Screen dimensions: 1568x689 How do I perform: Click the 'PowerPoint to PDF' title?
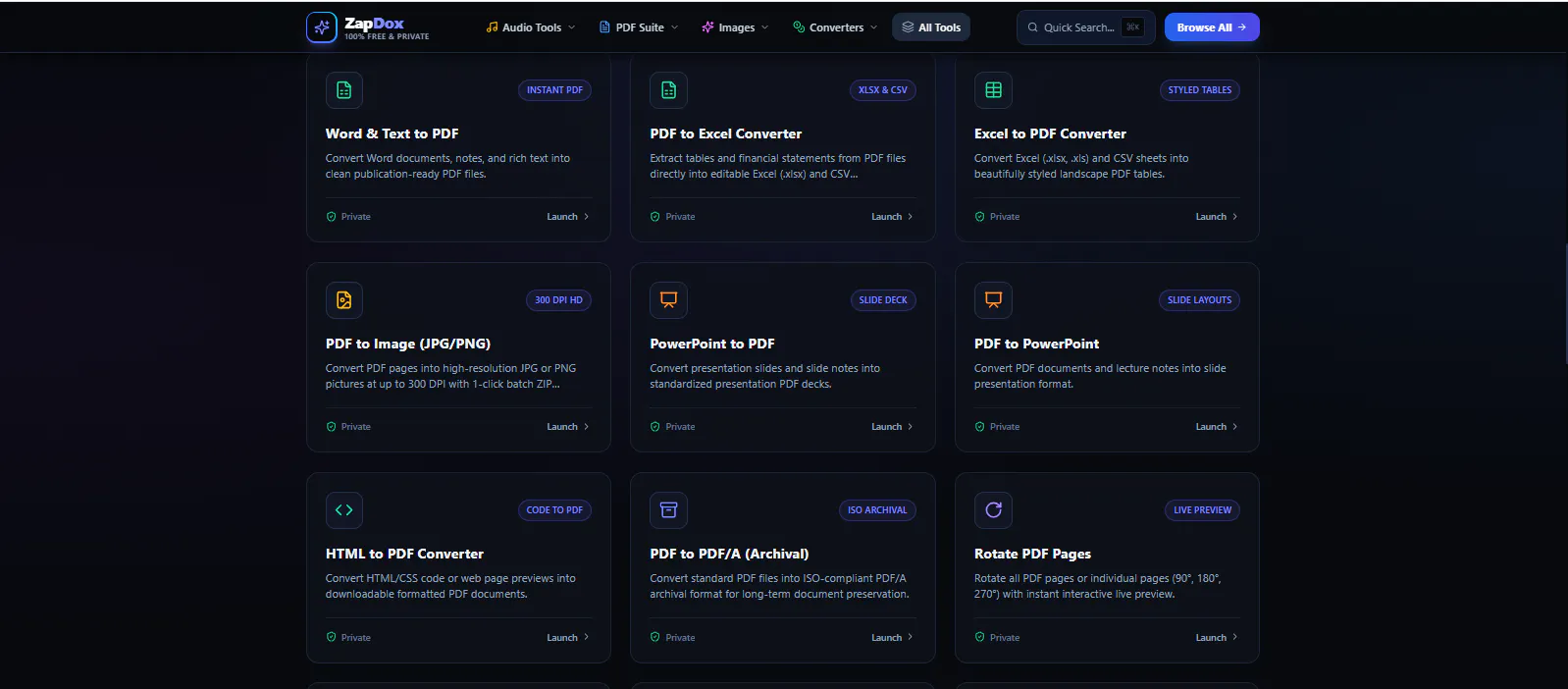pos(712,344)
